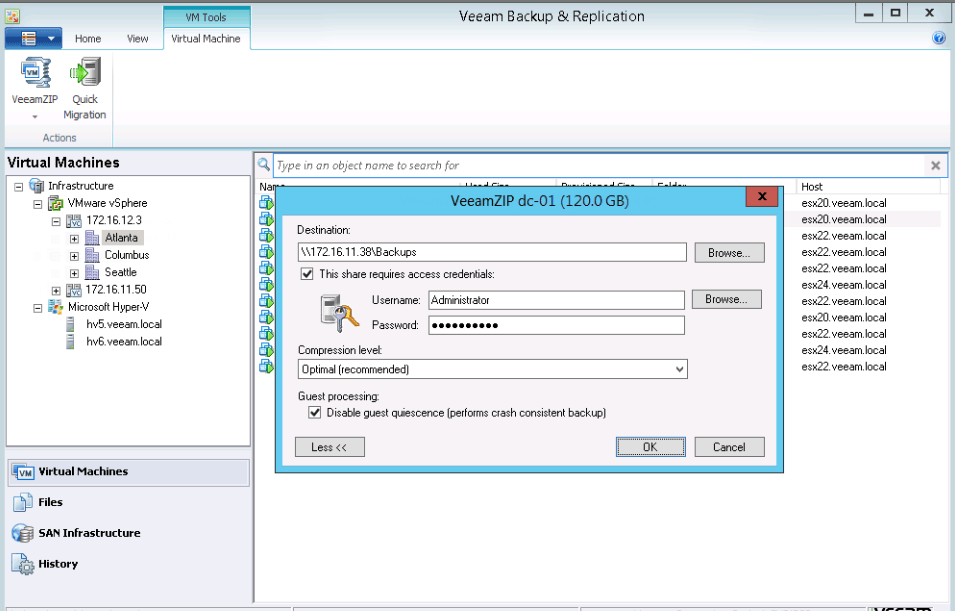This screenshot has width=955, height=611.
Task: Browse for the destination folder
Action: (729, 253)
